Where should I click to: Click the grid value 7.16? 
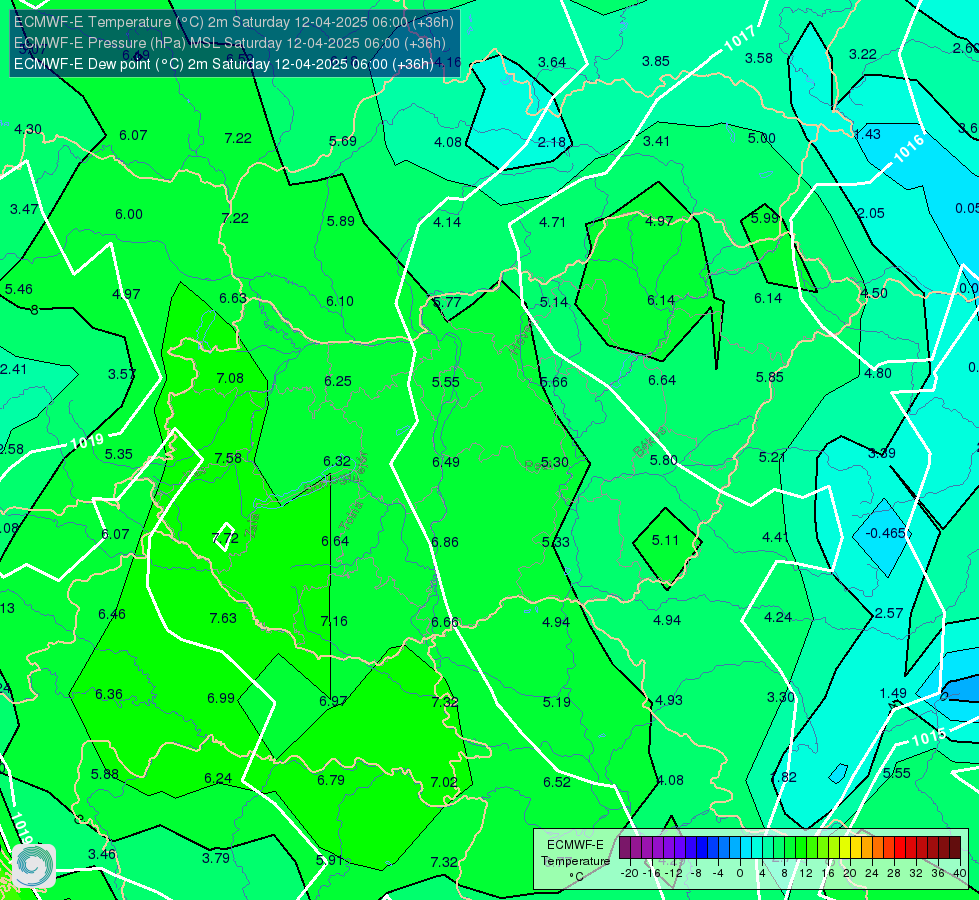[x=334, y=621]
